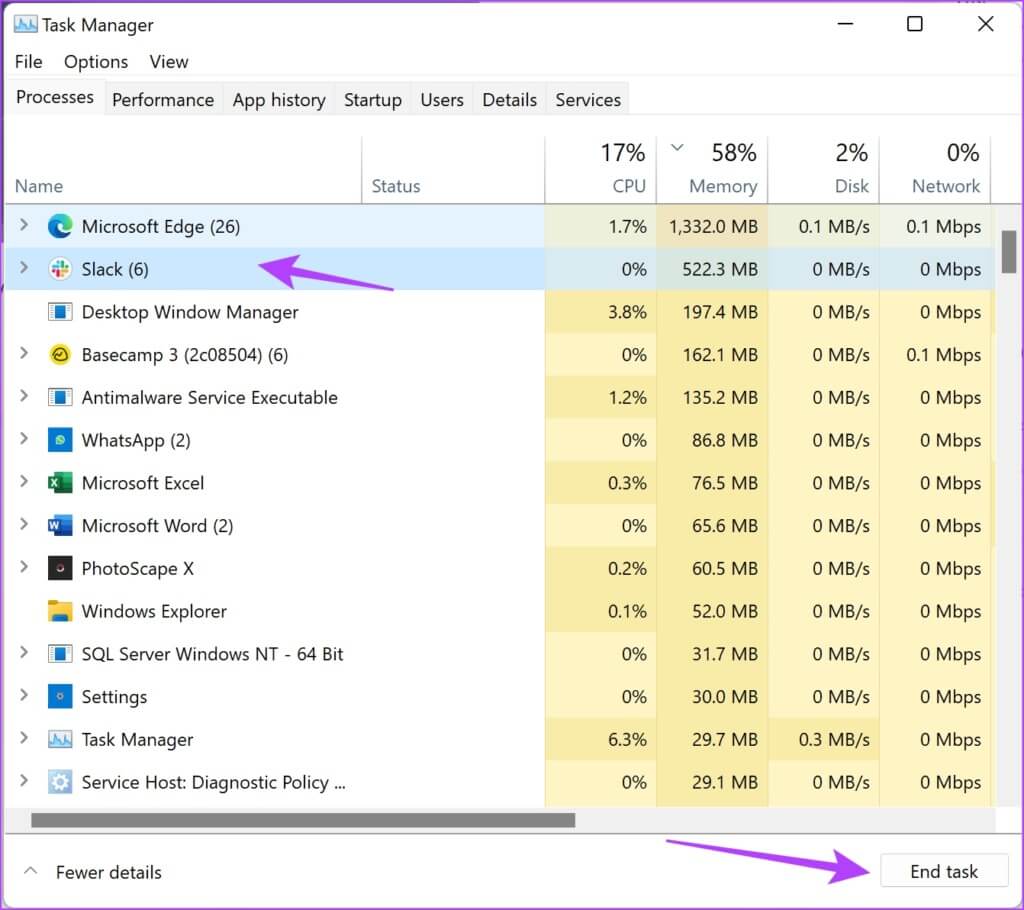This screenshot has height=910, width=1024.
Task: Select the PhotoScape X process name
Action: [138, 568]
